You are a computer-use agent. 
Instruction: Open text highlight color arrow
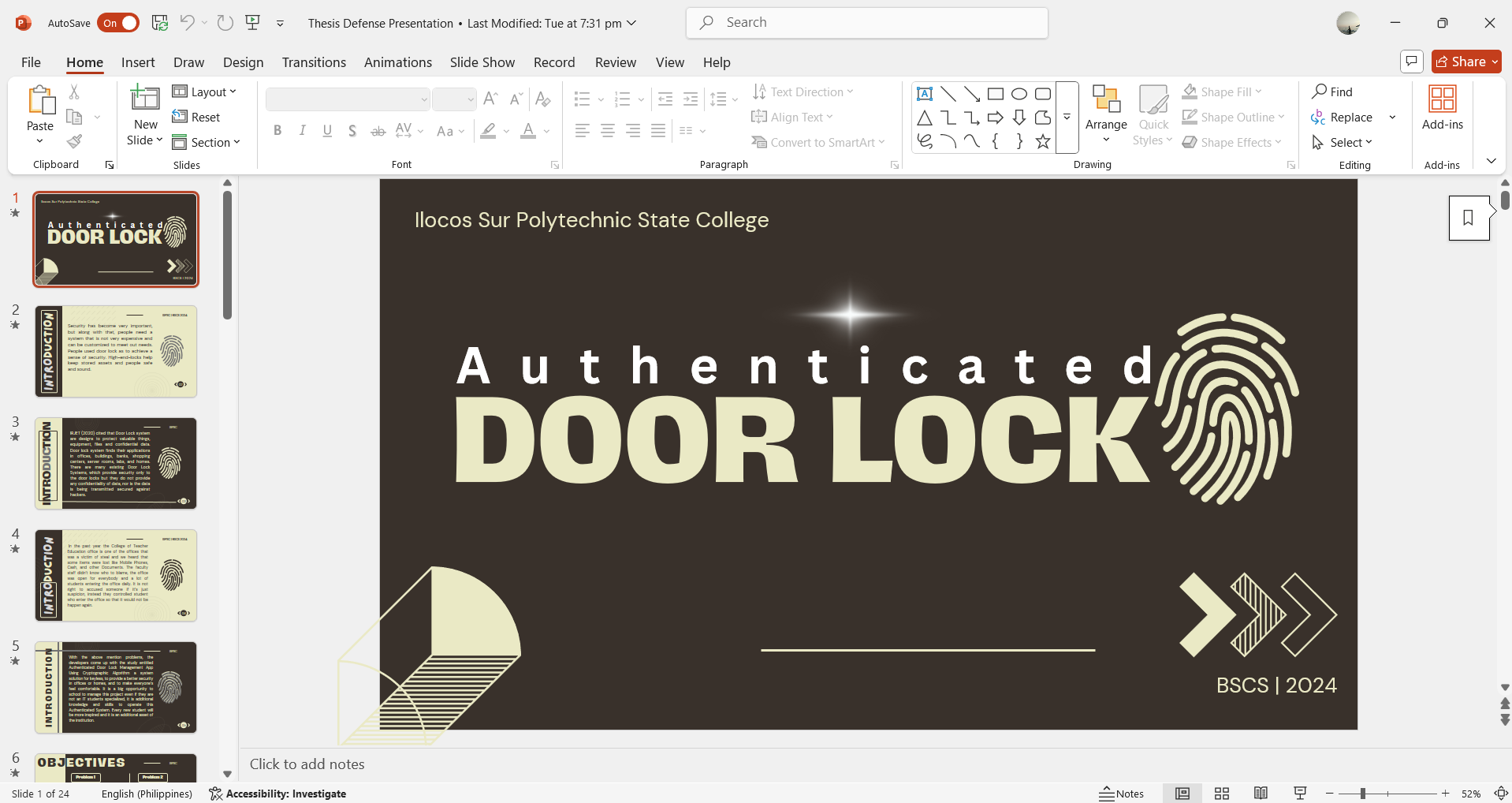[506, 131]
